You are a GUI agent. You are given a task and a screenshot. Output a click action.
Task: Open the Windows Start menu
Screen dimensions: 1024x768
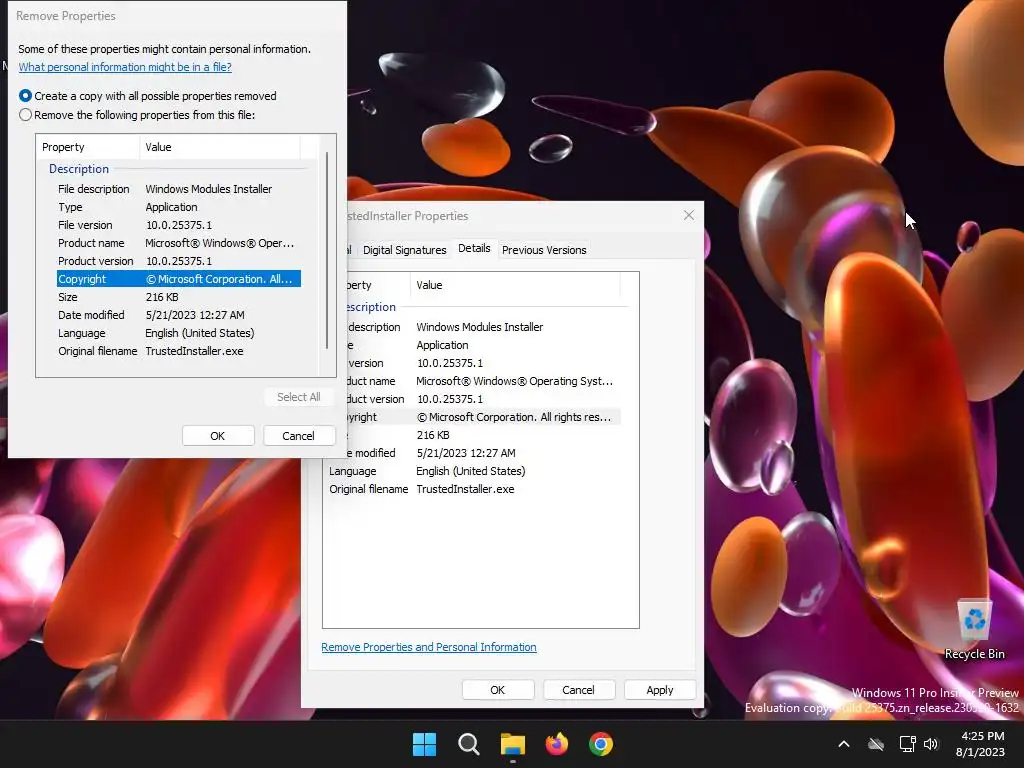[x=424, y=744]
